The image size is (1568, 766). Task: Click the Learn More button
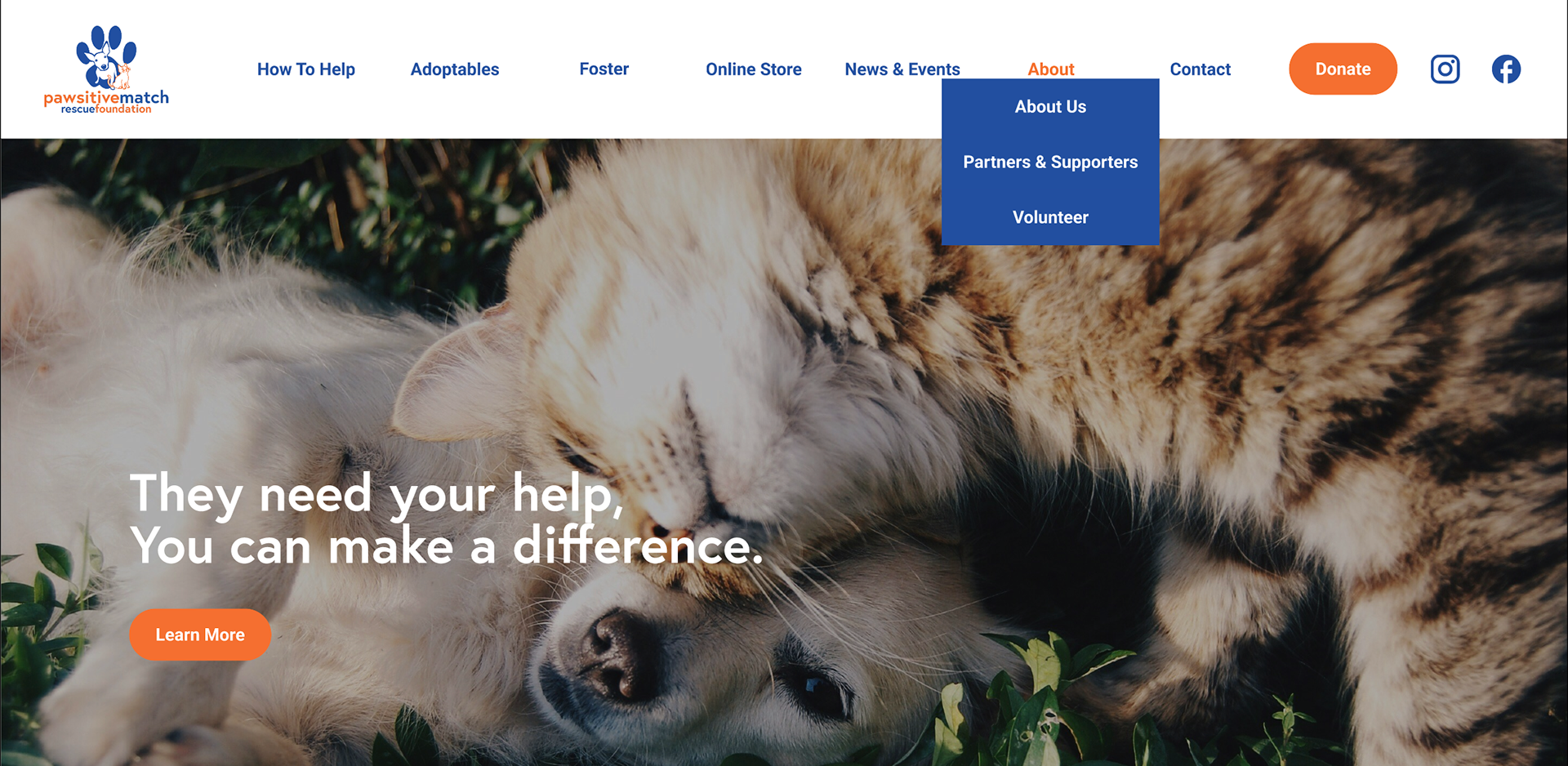click(x=200, y=635)
